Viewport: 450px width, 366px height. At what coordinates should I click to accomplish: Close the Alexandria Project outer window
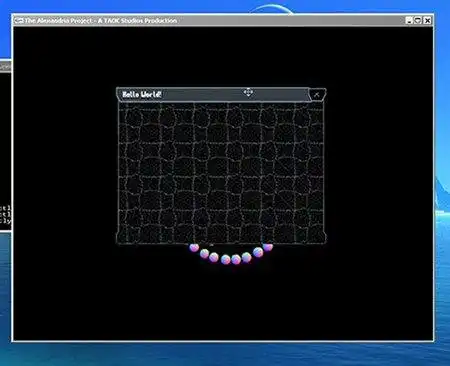click(427, 21)
